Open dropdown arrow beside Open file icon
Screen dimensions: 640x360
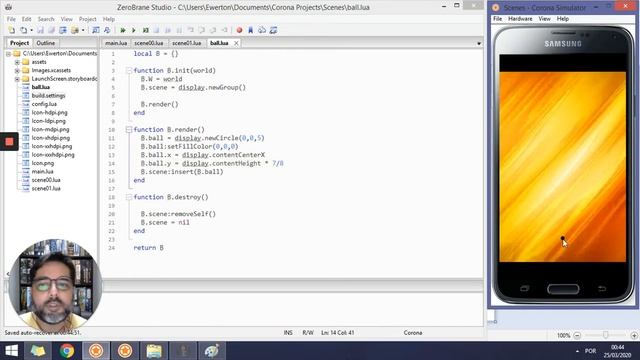pos(31,30)
